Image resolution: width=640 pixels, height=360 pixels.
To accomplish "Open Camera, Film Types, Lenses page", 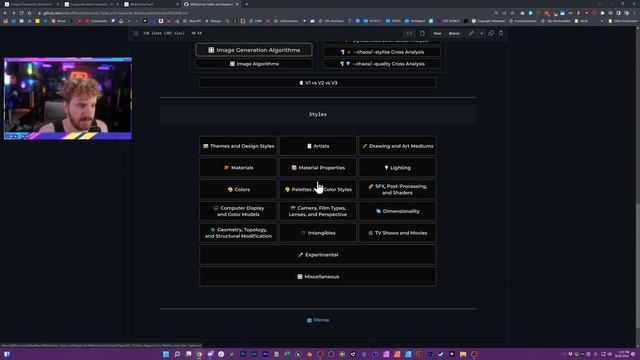I will pyautogui.click(x=318, y=211).
